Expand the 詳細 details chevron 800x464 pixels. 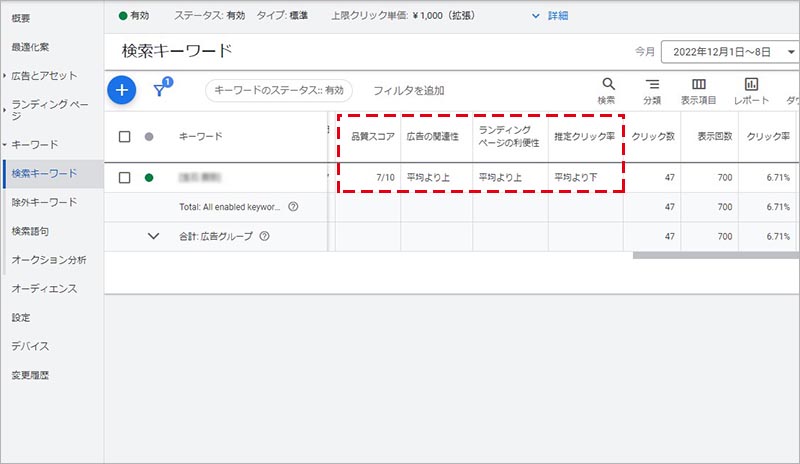(541, 16)
